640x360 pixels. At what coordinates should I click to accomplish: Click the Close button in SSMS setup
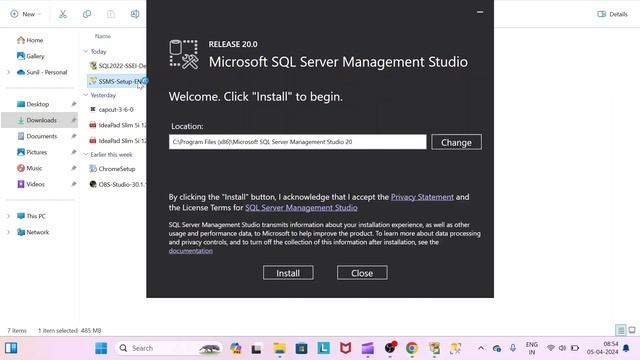point(362,273)
